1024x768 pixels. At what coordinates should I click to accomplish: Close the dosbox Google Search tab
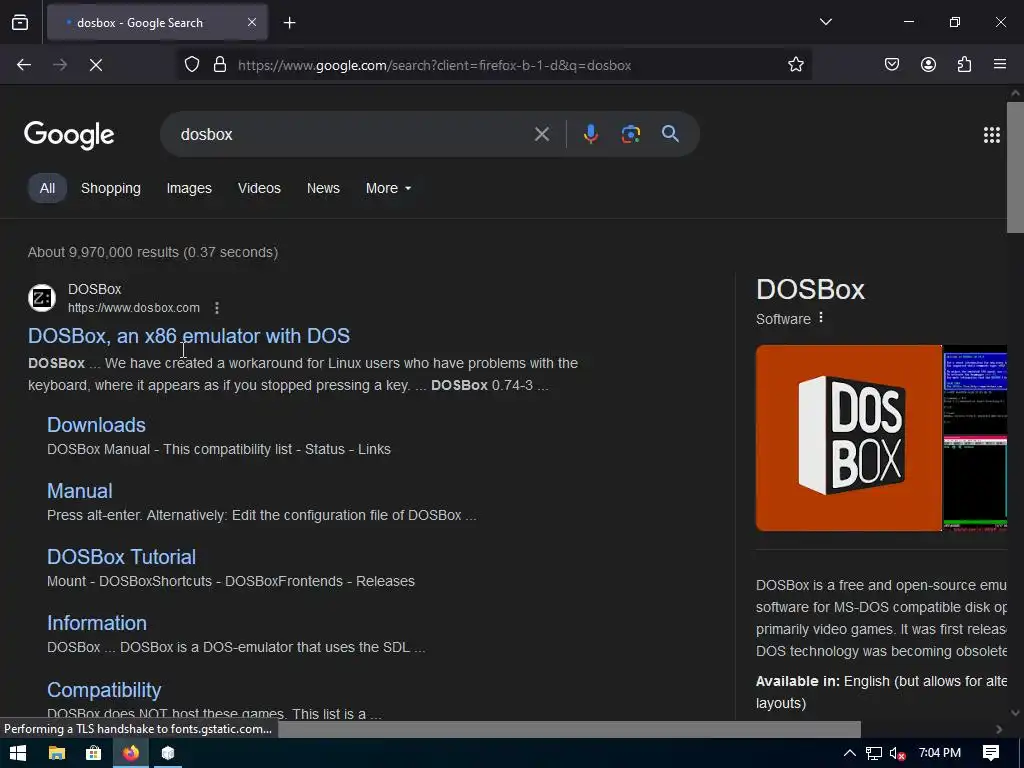(252, 22)
